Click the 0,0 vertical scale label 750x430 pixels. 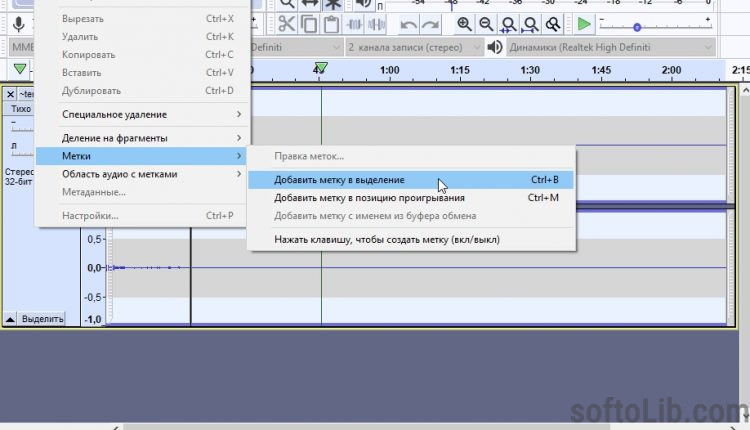[x=94, y=267]
